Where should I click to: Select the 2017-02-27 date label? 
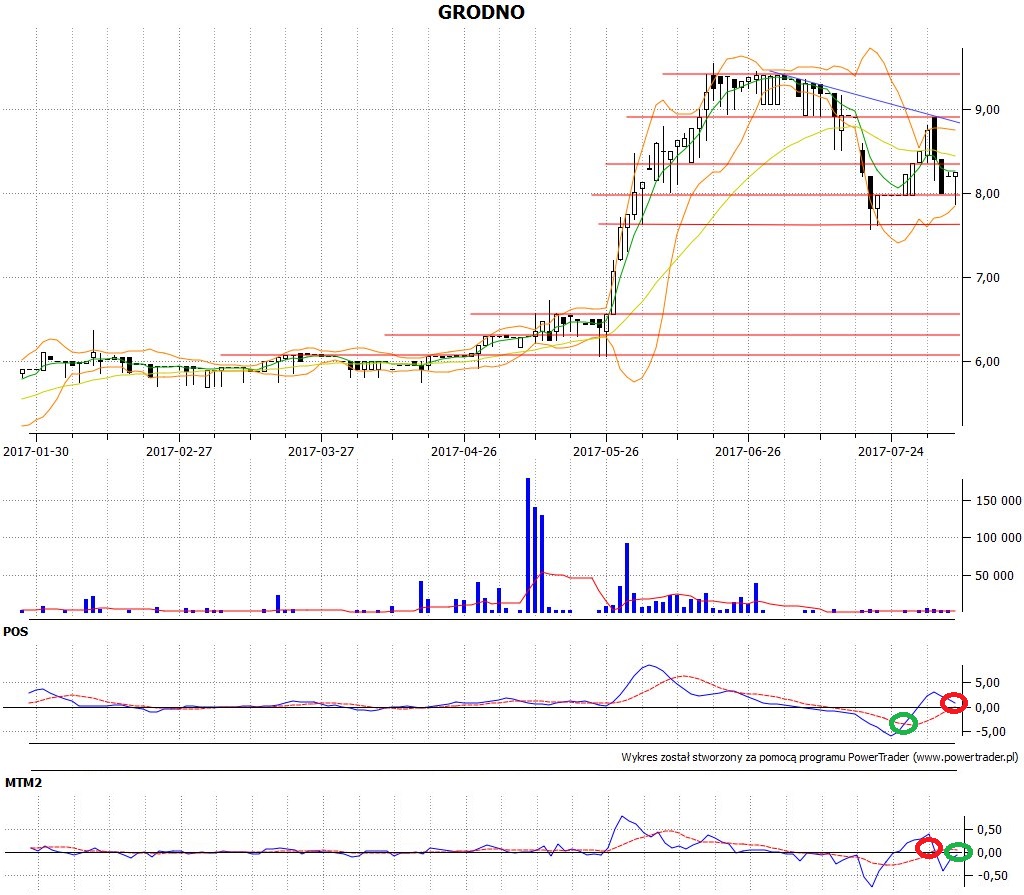179,451
